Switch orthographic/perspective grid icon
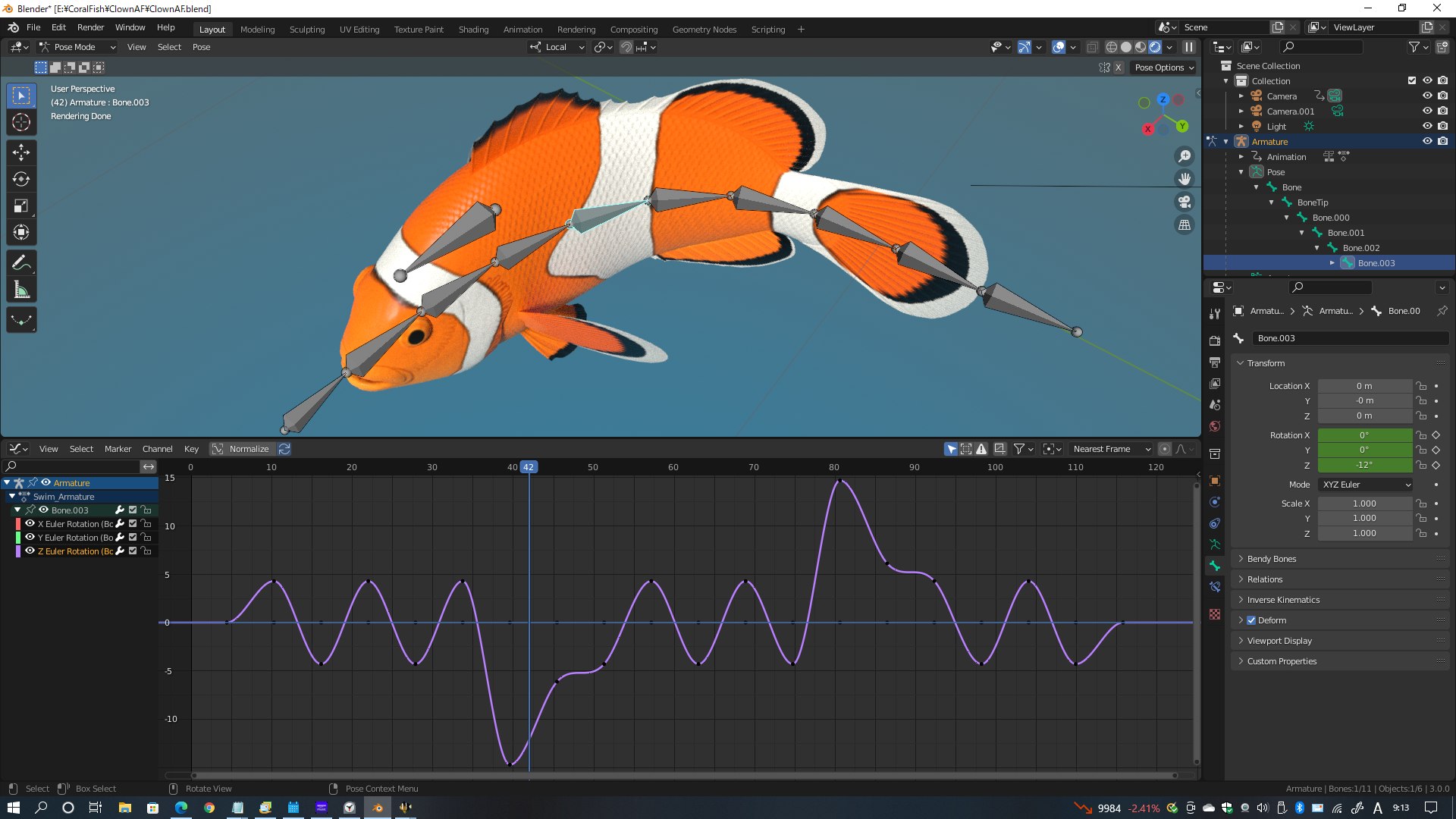This screenshot has height=819, width=1456. tap(1184, 225)
